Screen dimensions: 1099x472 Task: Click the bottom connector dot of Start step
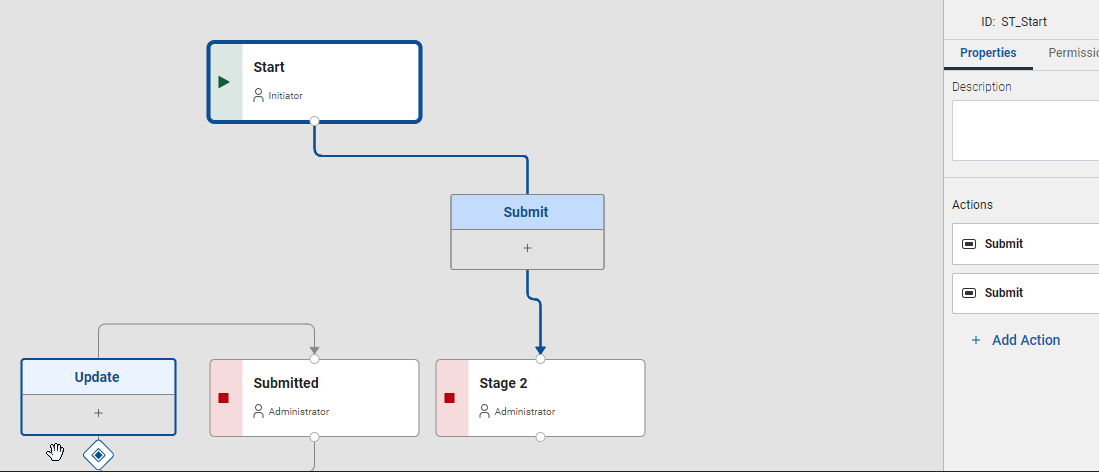(315, 121)
